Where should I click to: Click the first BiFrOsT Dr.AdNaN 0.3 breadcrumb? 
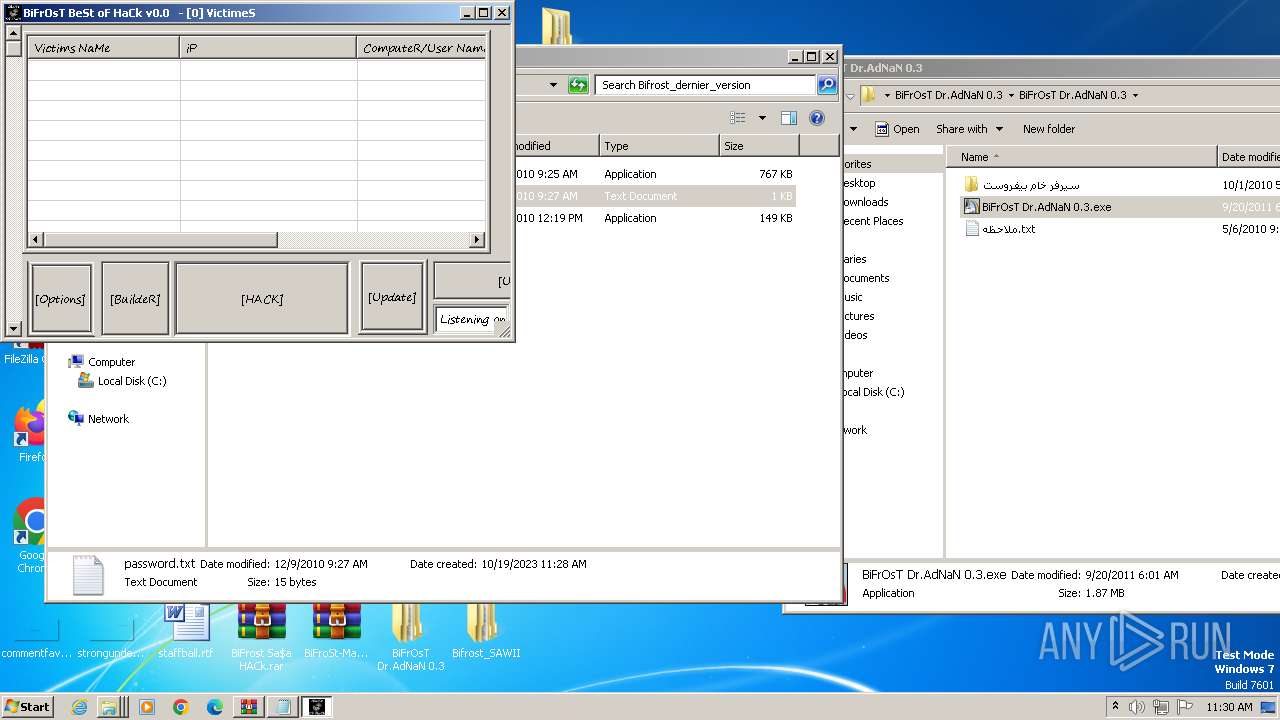[x=948, y=95]
